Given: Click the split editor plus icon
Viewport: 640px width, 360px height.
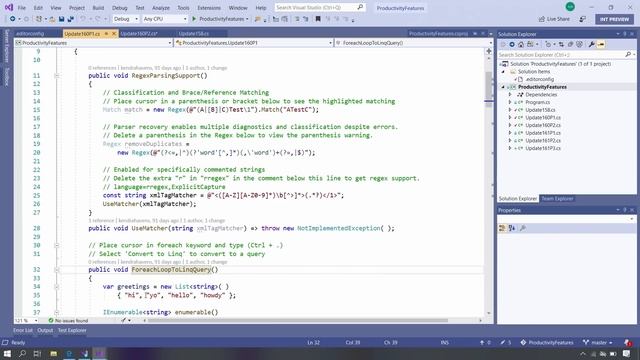Looking at the screenshot, I should click(489, 51).
